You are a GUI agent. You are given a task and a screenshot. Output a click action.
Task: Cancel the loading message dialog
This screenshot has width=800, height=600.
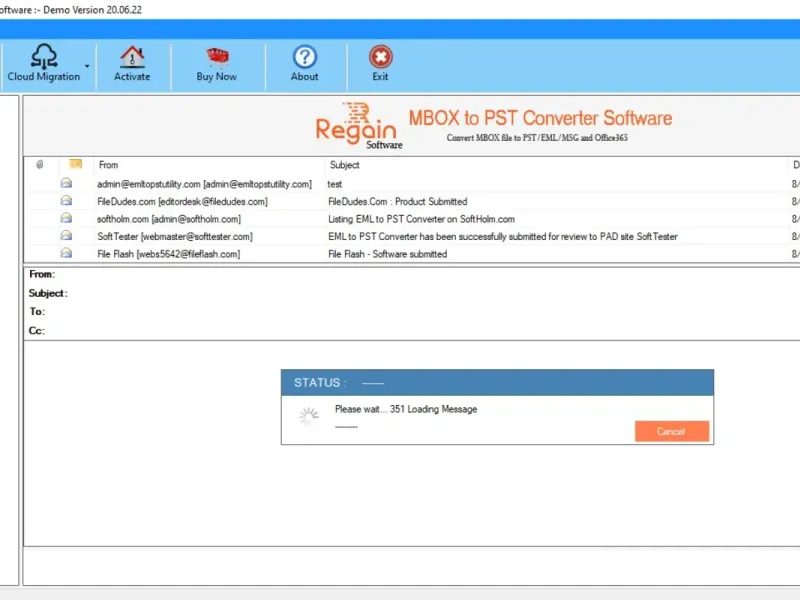(672, 431)
